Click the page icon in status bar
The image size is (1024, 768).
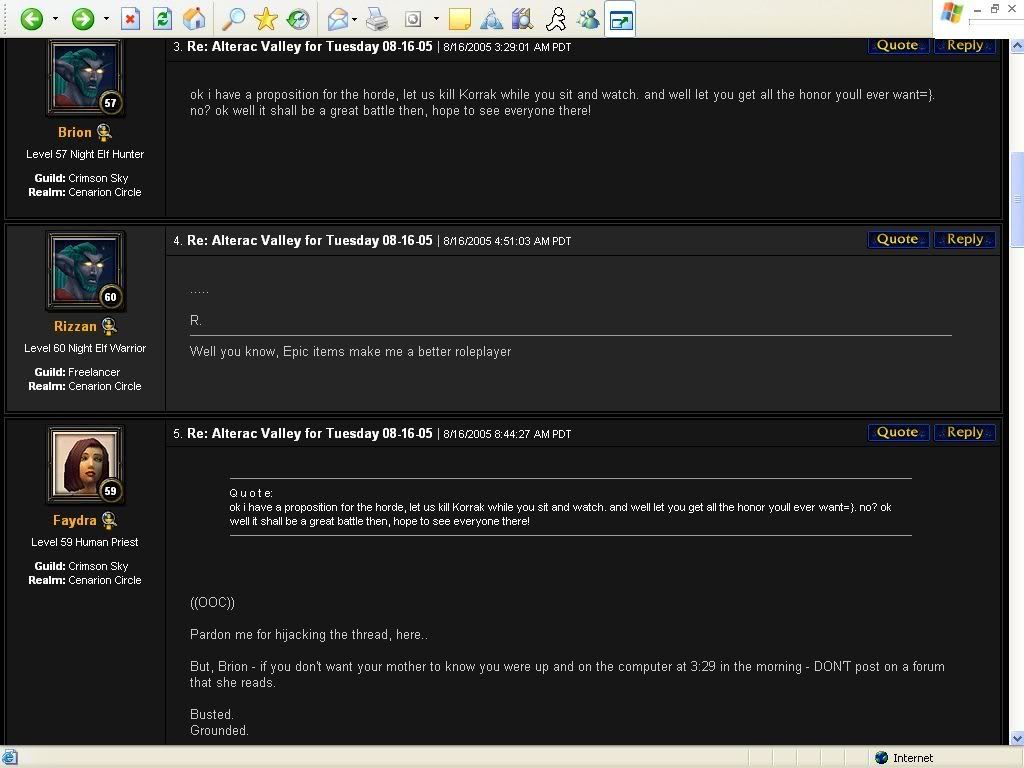point(9,758)
